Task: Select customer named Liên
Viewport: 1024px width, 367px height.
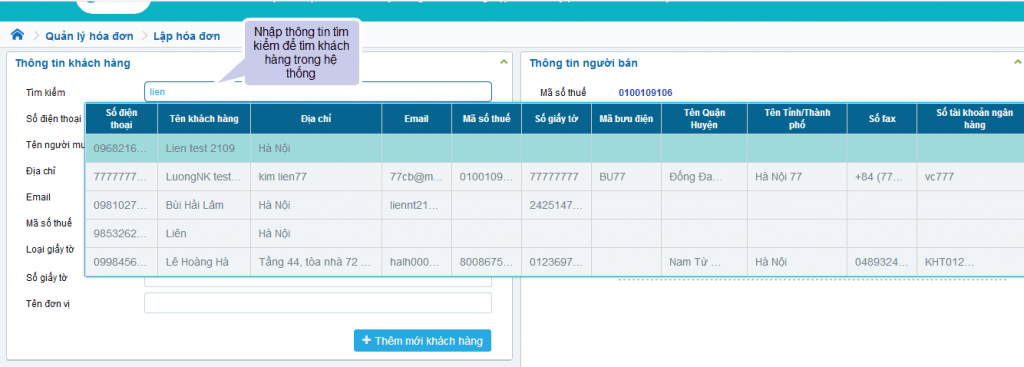Action: [554, 233]
